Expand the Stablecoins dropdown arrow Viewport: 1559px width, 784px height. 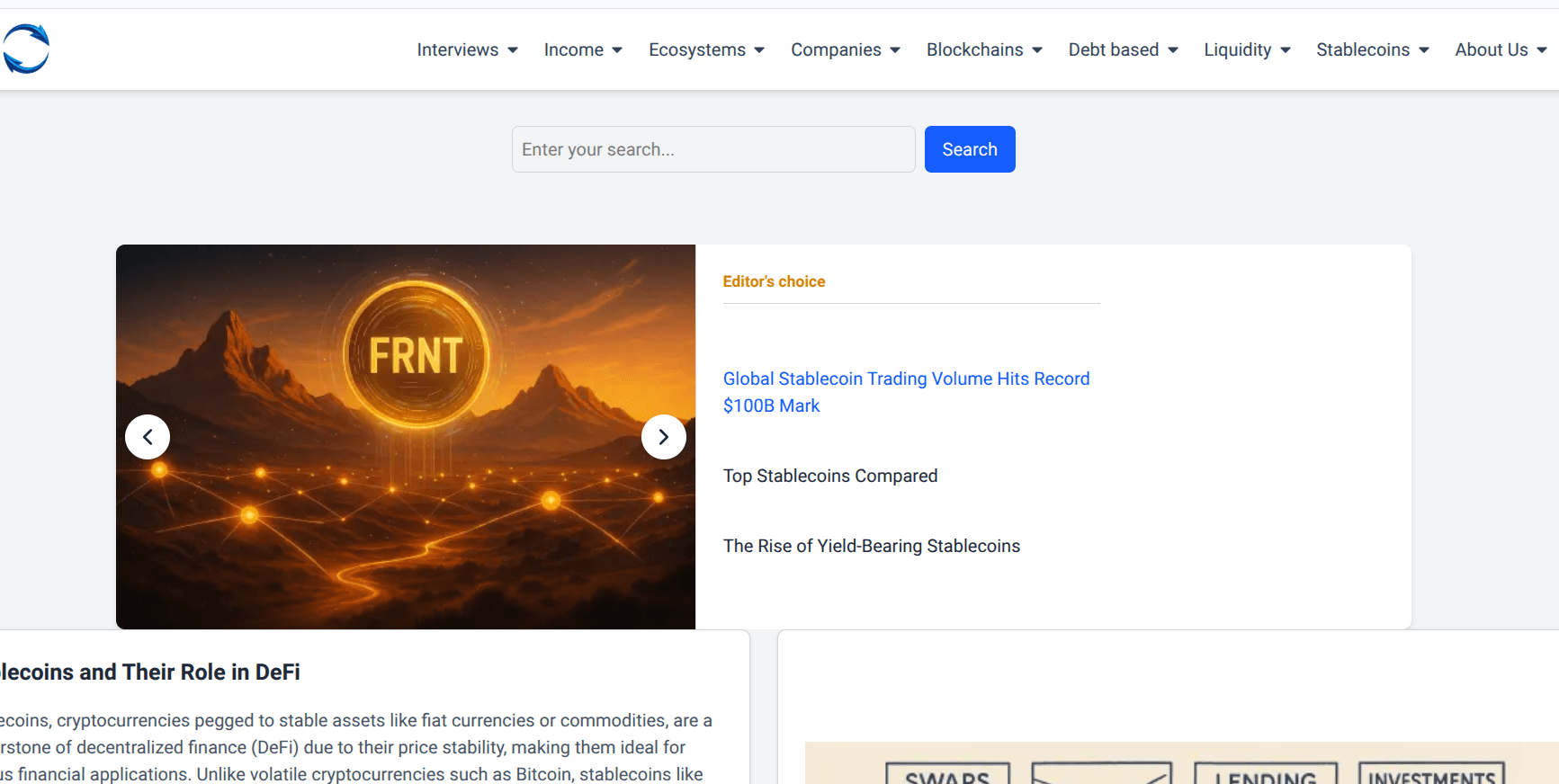(x=1424, y=50)
